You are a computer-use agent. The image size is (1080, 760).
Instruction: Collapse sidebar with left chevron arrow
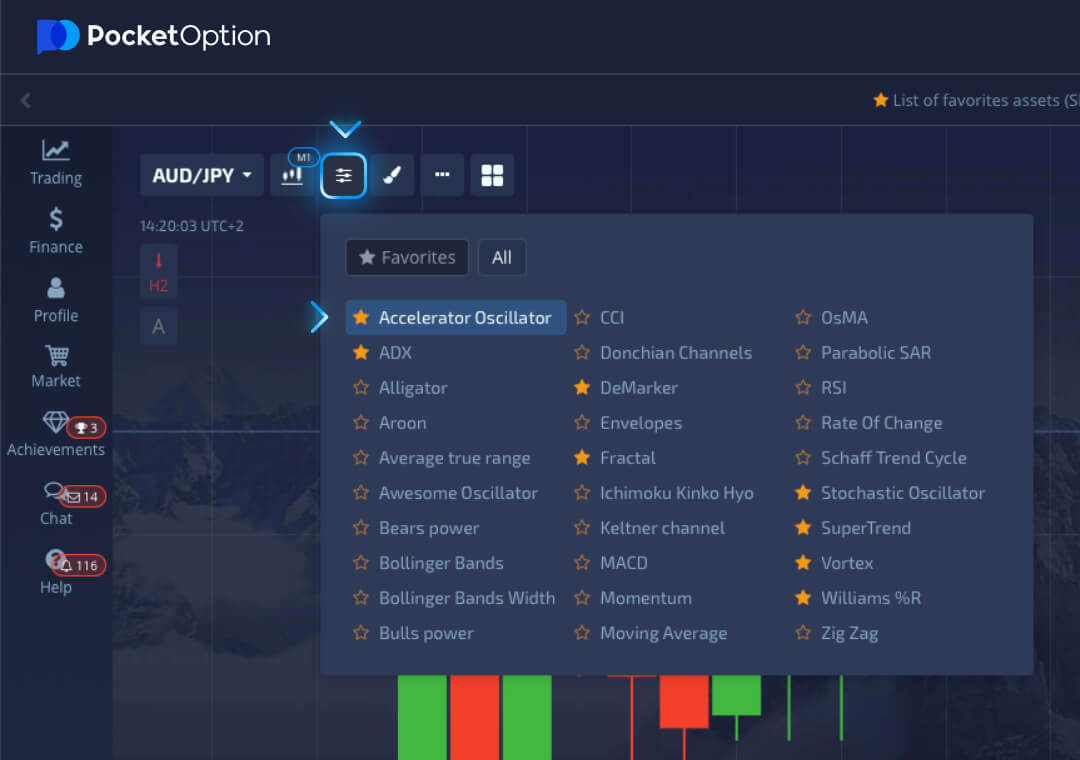[x=26, y=100]
